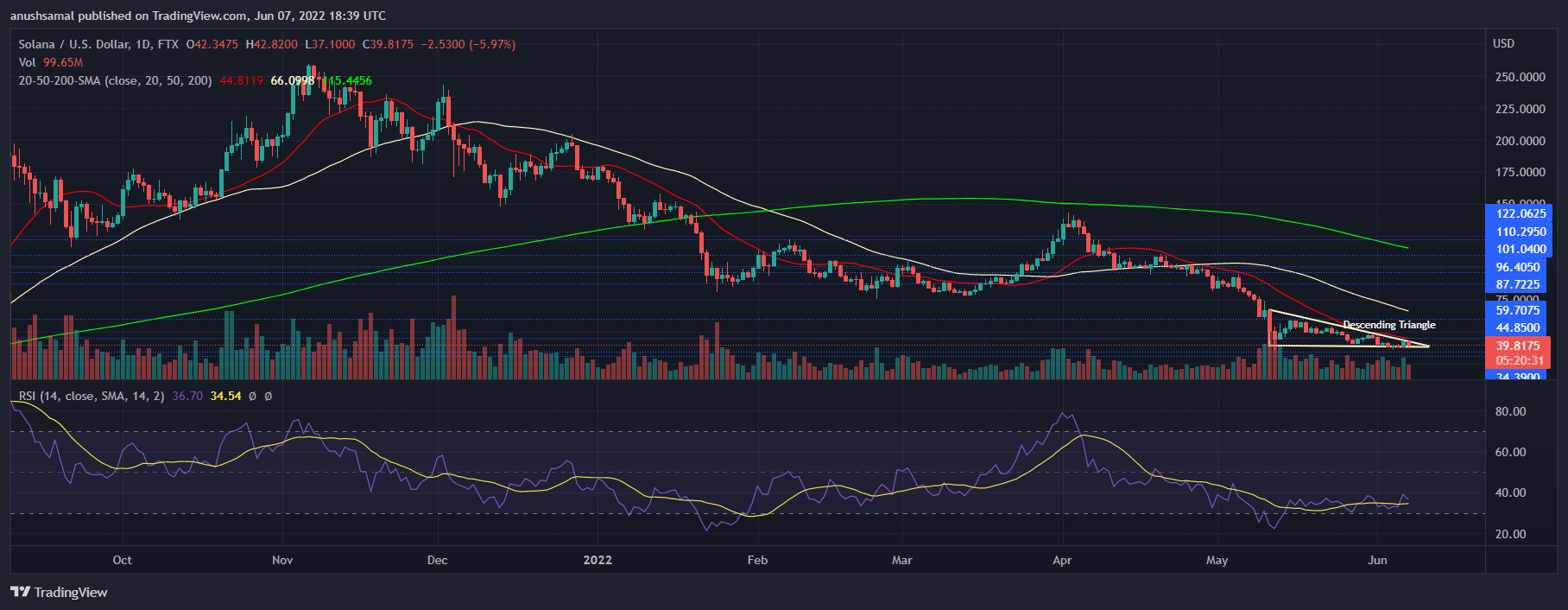Click the 20 SMA value 44.8119

point(241,80)
